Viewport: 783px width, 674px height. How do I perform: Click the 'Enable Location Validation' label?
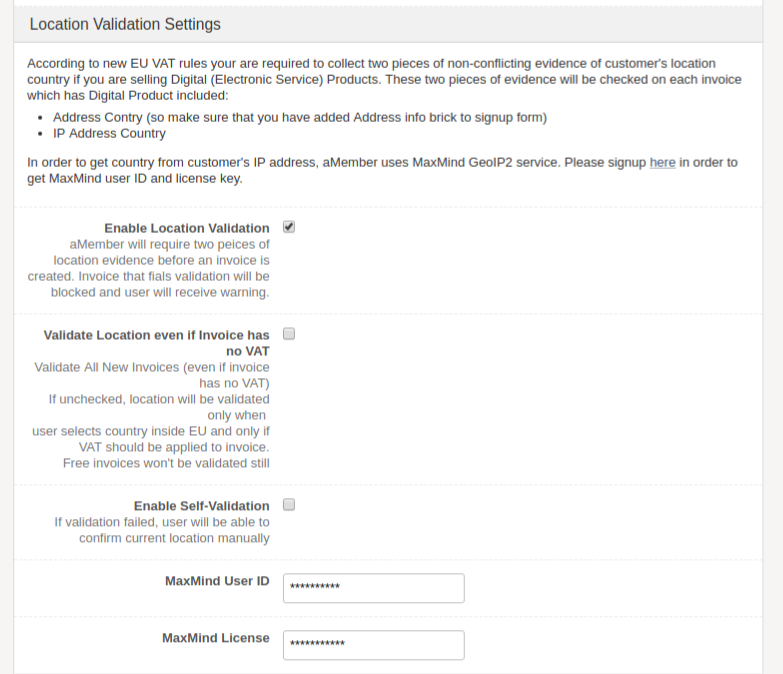click(x=186, y=228)
